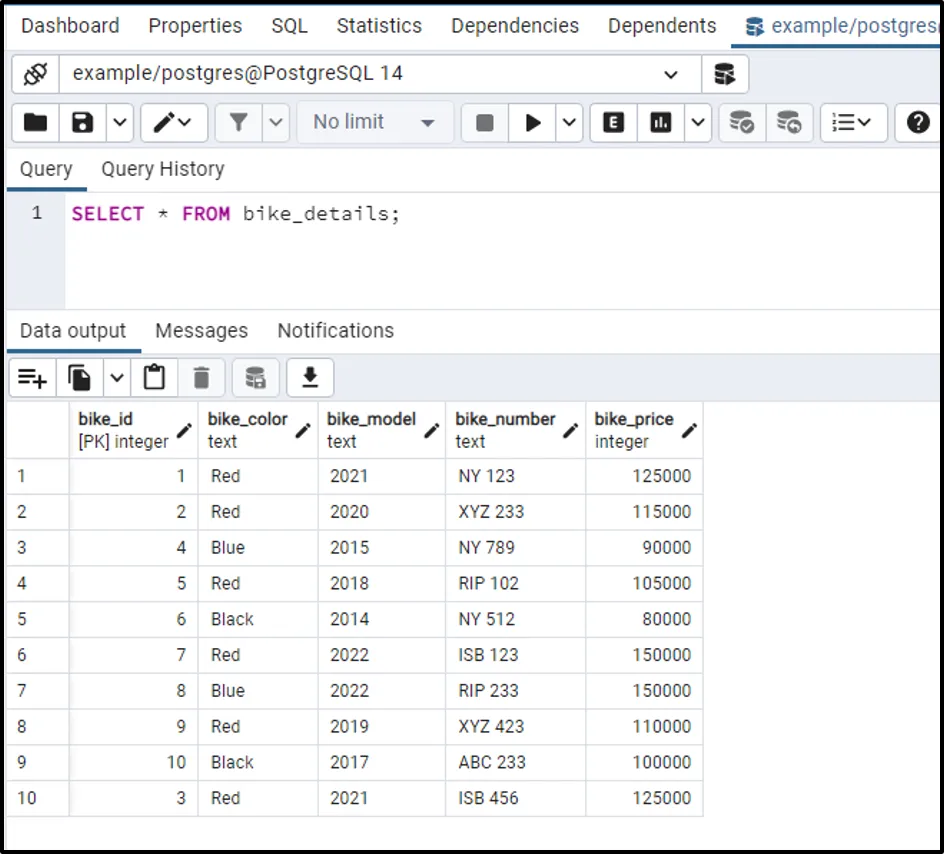Click the Save File disk icon
Image resolution: width=944 pixels, height=854 pixels.
(x=83, y=122)
